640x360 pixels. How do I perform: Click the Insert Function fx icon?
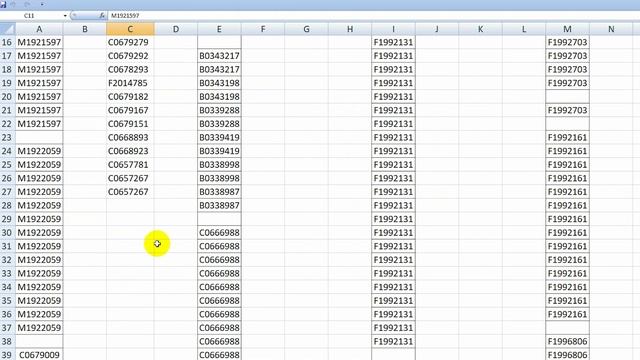tap(102, 16)
